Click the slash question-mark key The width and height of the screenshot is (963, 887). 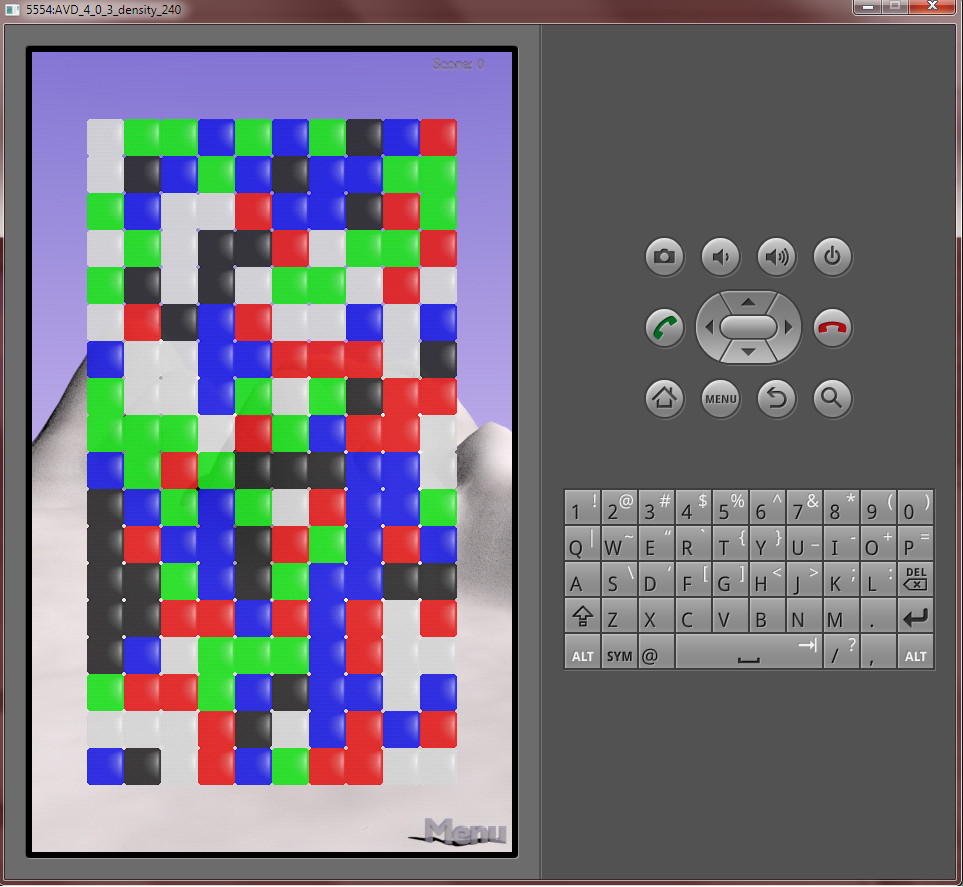(841, 652)
